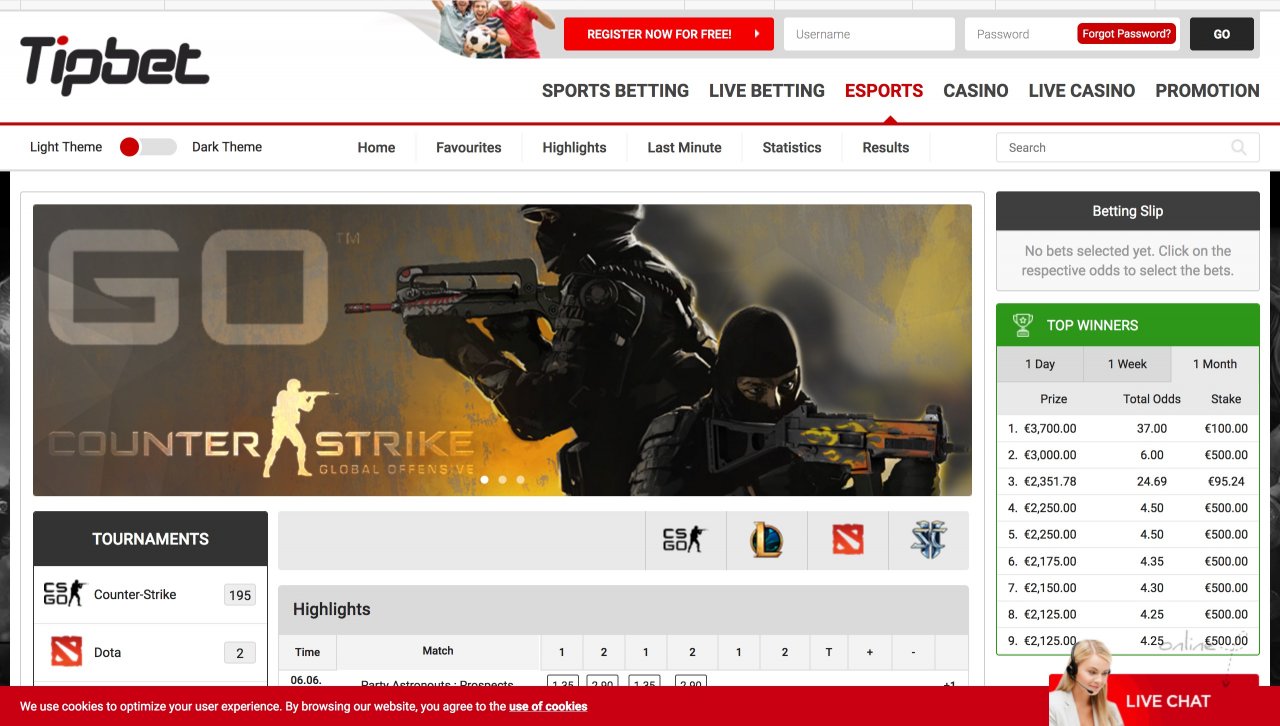
Task: Click the Betting Slip header
Action: (1128, 211)
